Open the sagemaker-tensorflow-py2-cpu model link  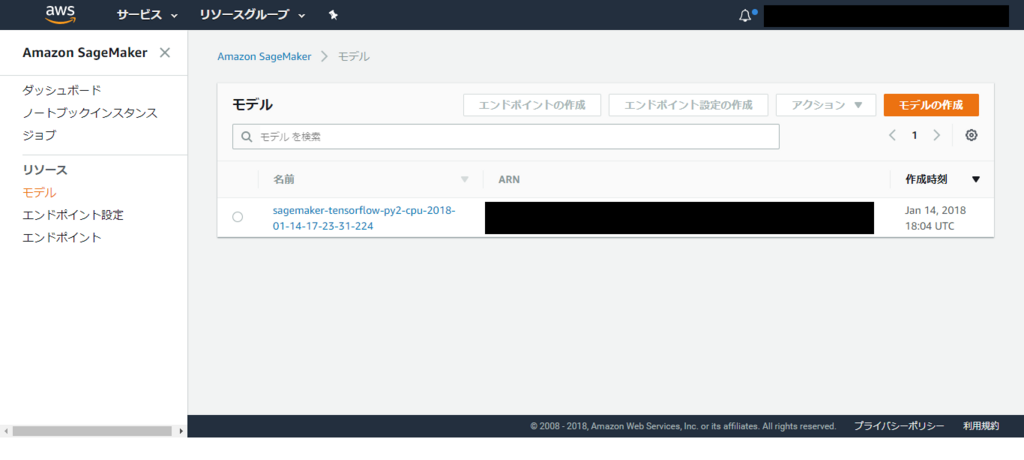(364, 218)
